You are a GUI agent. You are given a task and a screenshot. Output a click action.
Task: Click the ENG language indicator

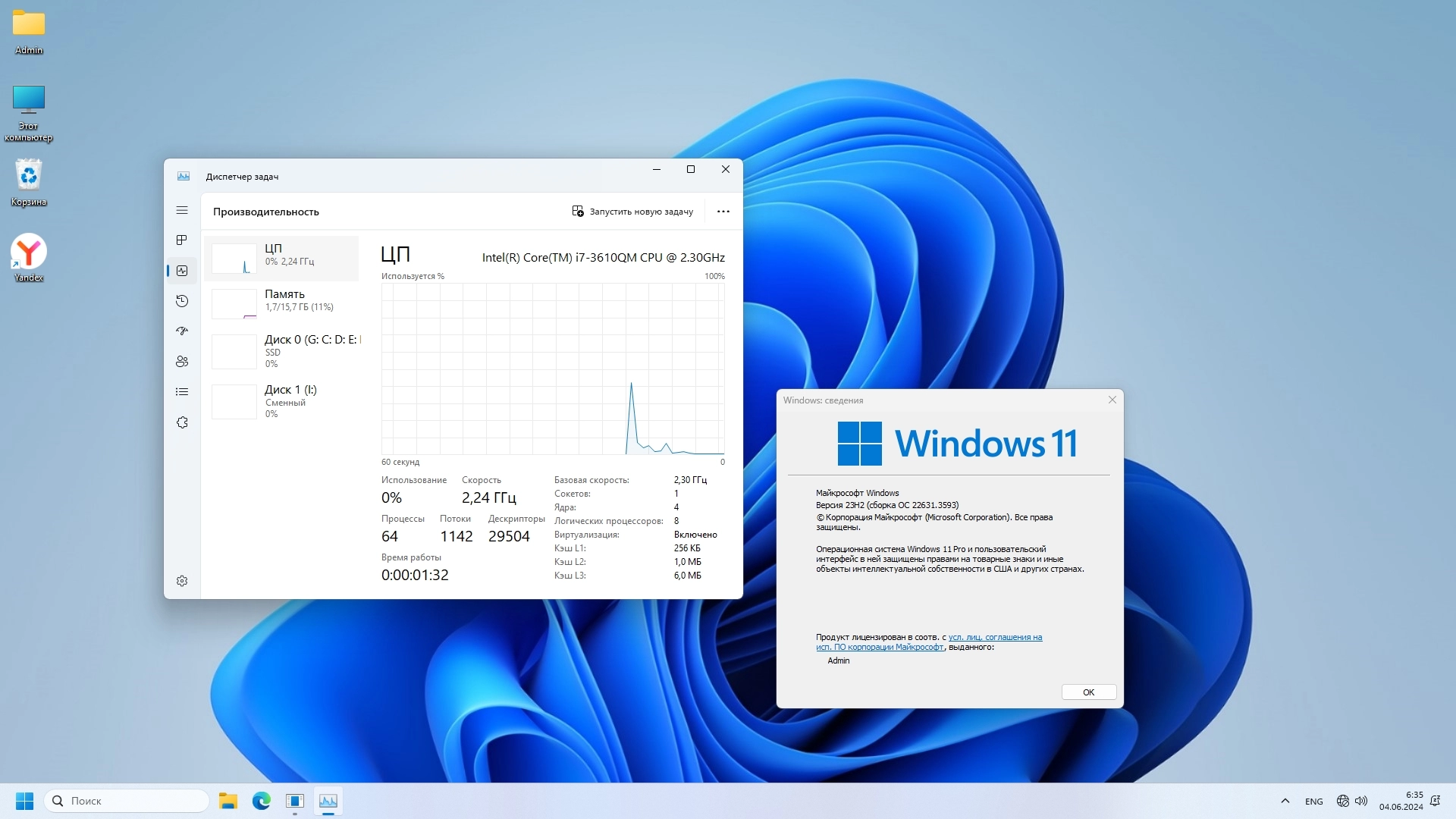[x=1313, y=802]
